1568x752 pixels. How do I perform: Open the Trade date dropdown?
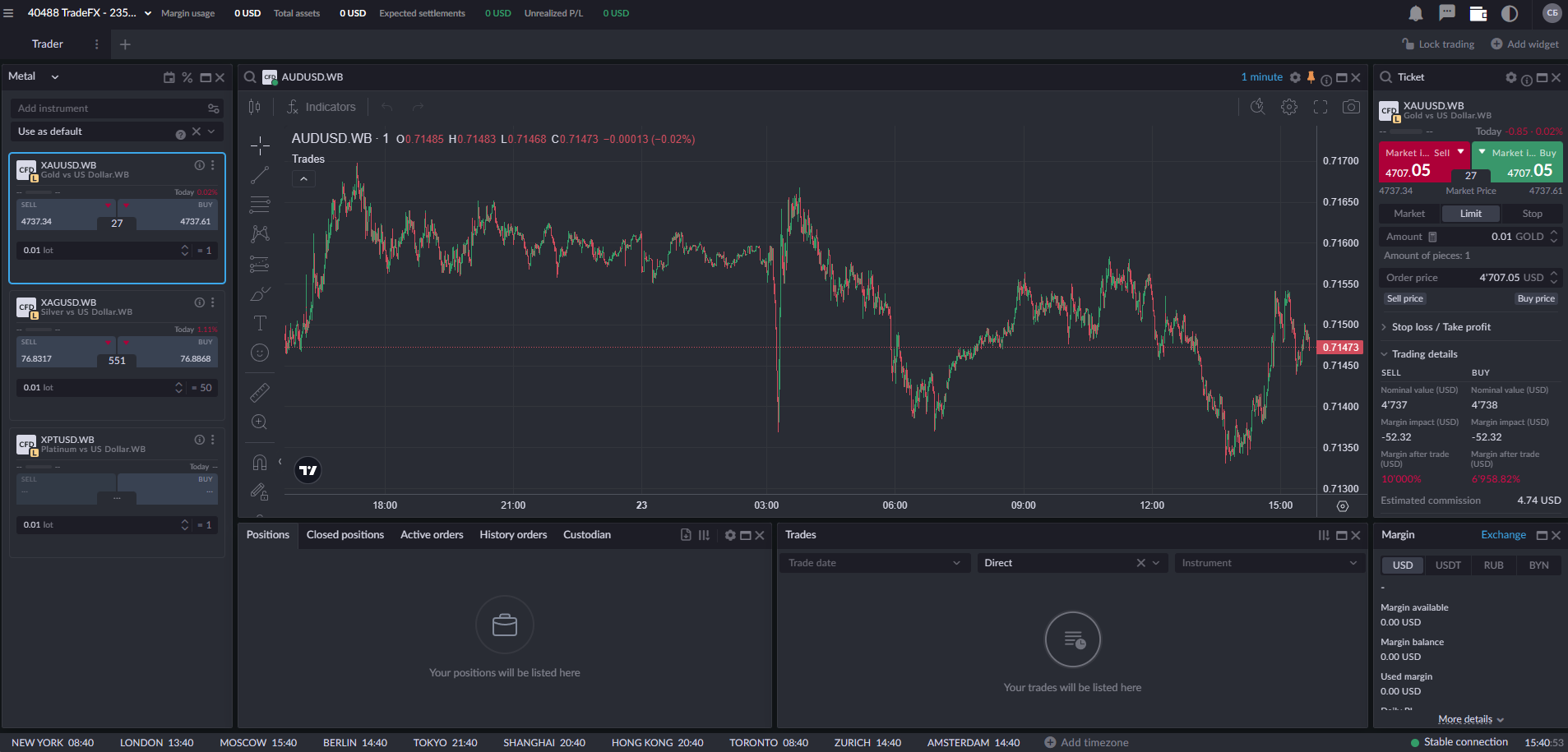873,563
